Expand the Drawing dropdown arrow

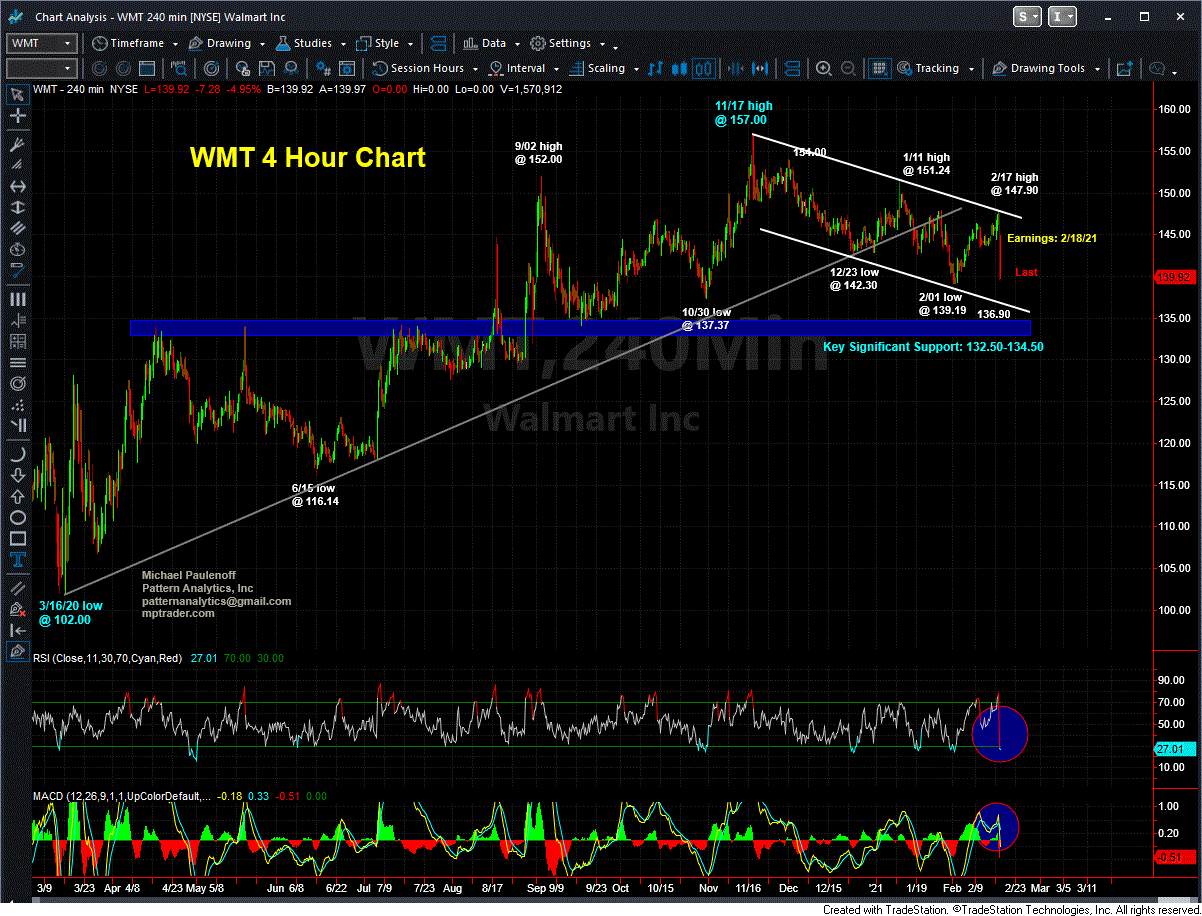(263, 44)
